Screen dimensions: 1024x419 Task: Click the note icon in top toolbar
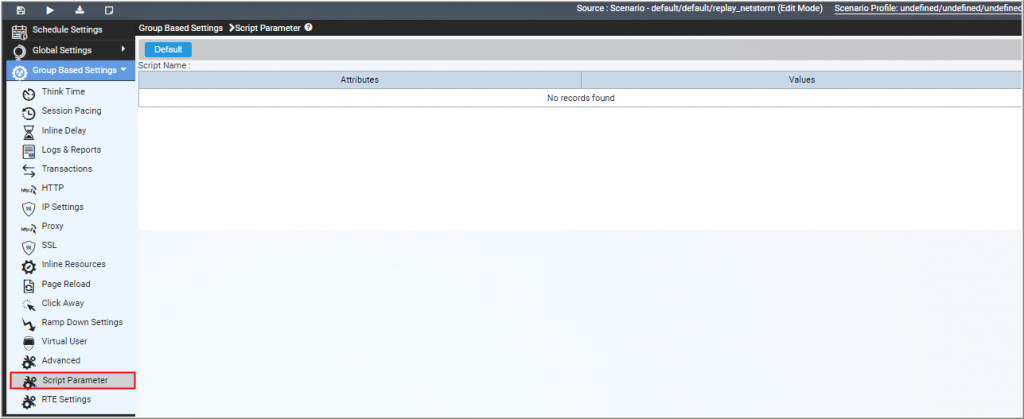pyautogui.click(x=109, y=10)
